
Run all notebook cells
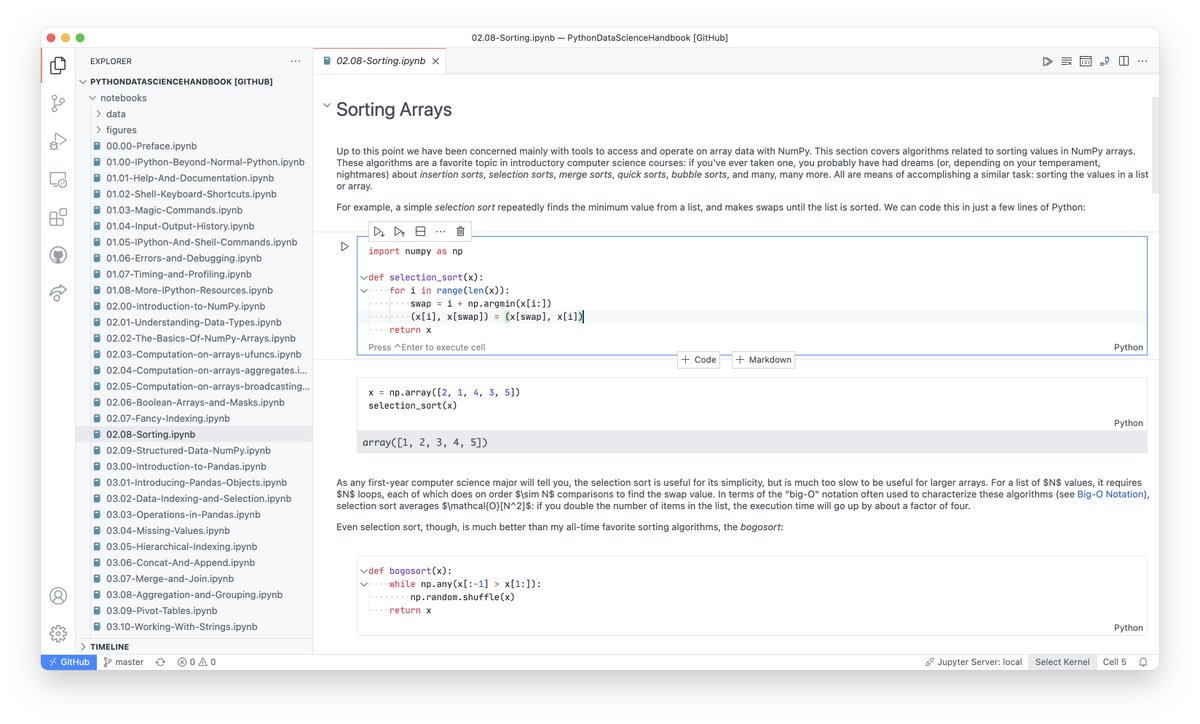1048,61
